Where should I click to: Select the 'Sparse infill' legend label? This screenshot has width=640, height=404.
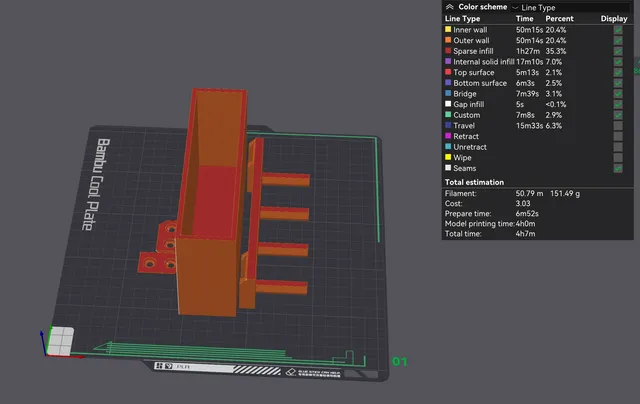[473, 51]
